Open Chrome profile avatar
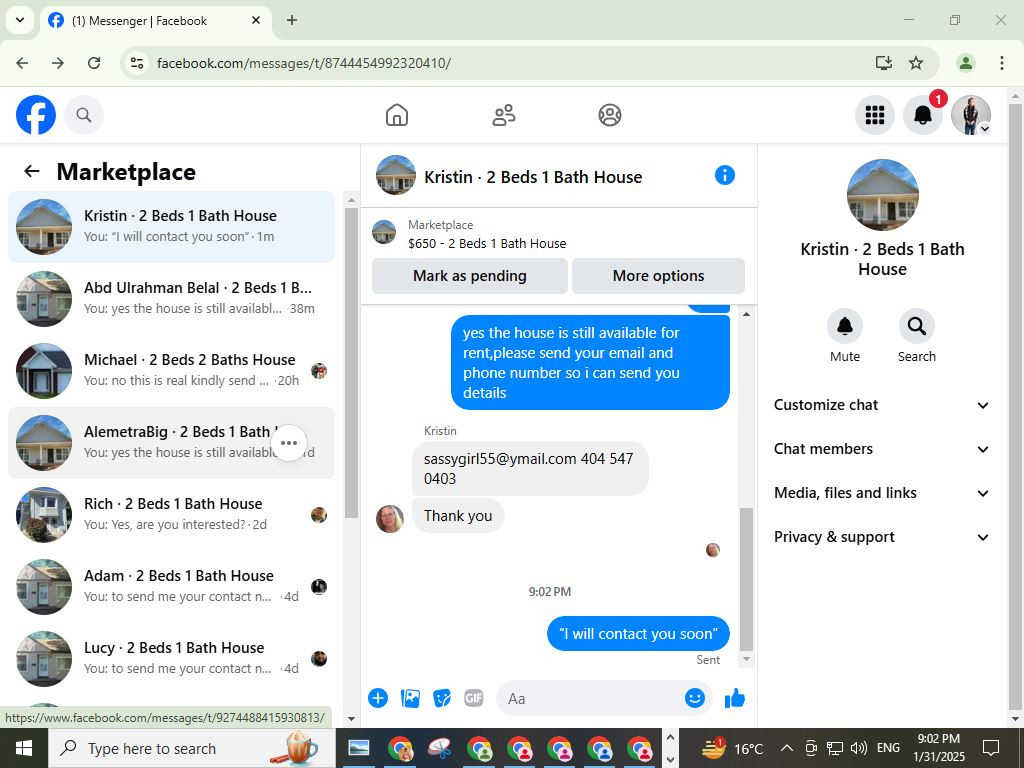 pos(965,63)
